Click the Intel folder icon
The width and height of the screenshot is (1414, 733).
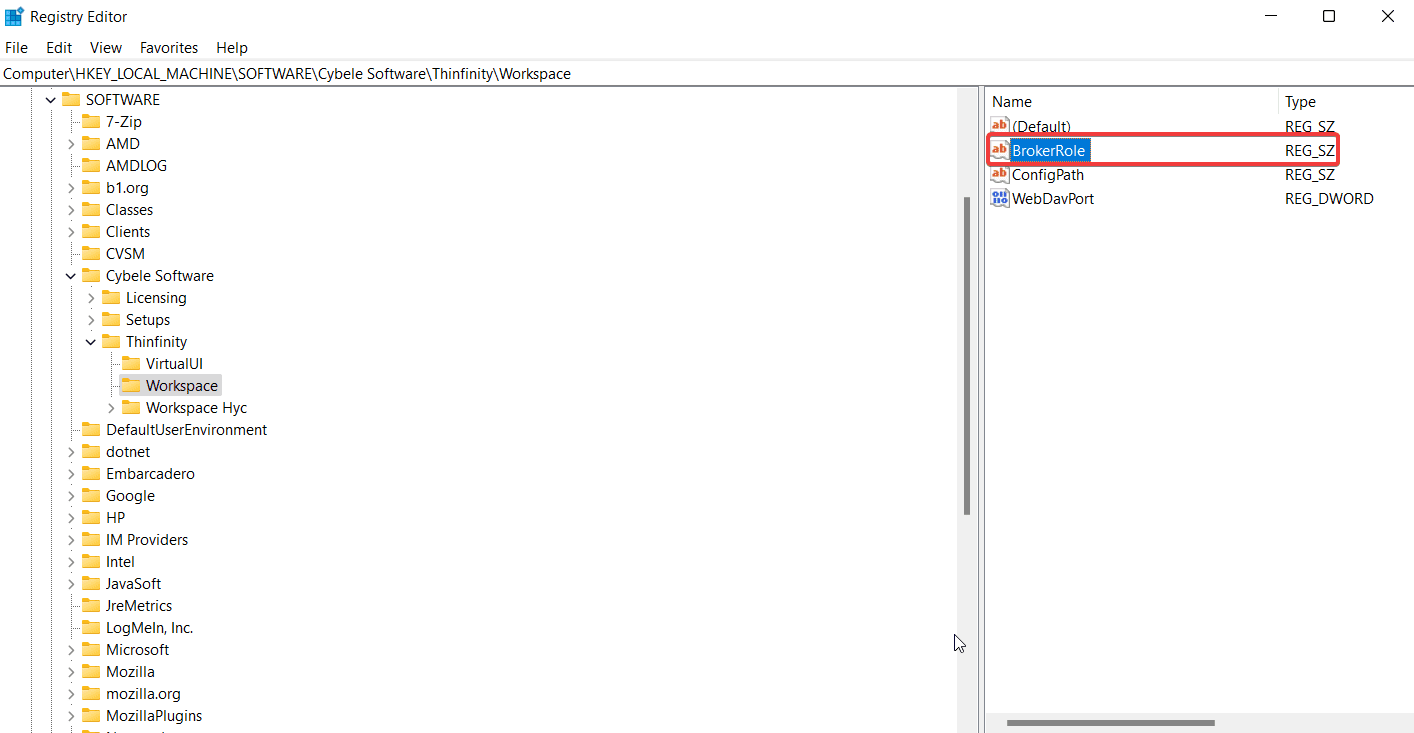click(x=91, y=562)
